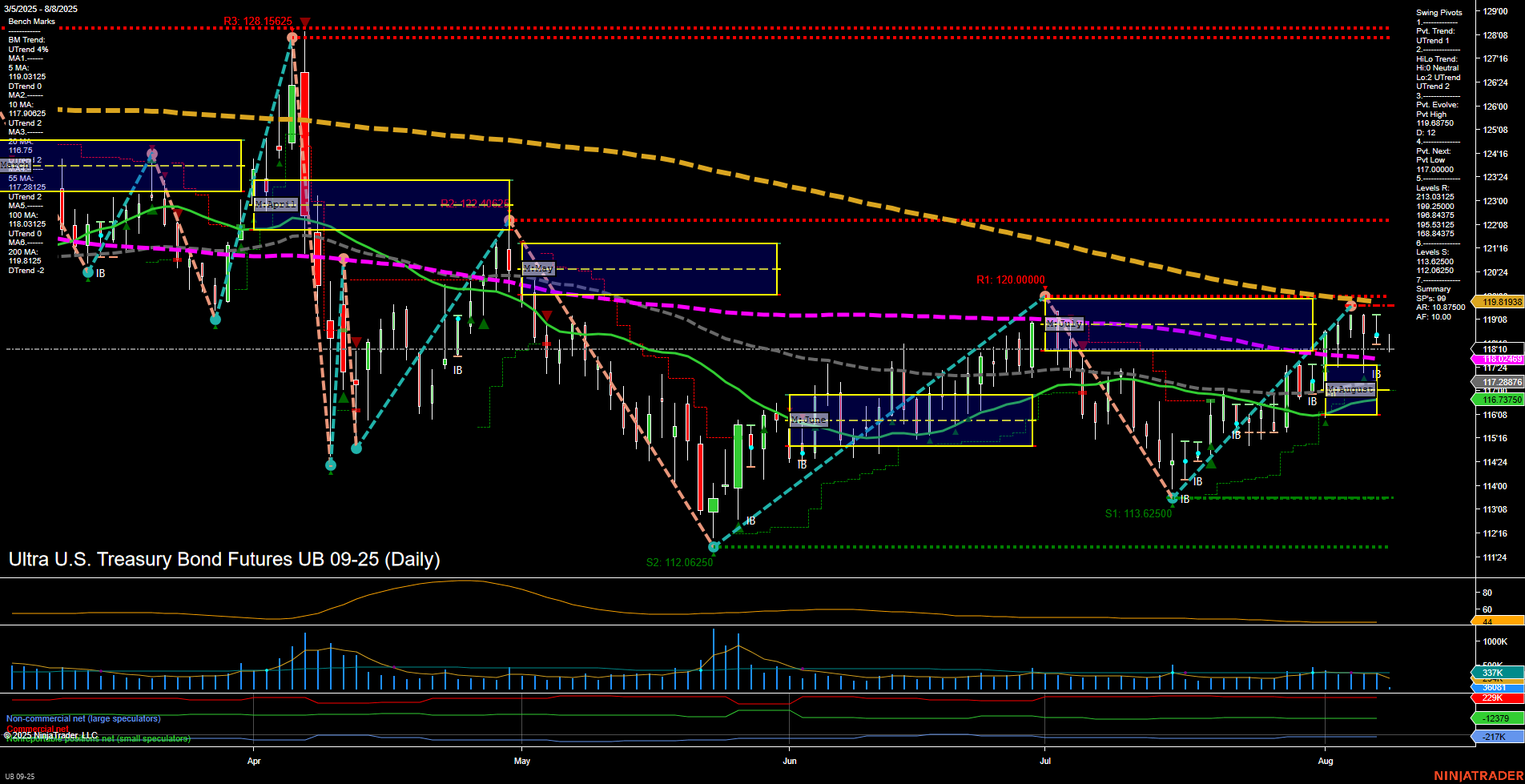Toggle the Reportable positions net (small speculators) legend

[x=98, y=739]
